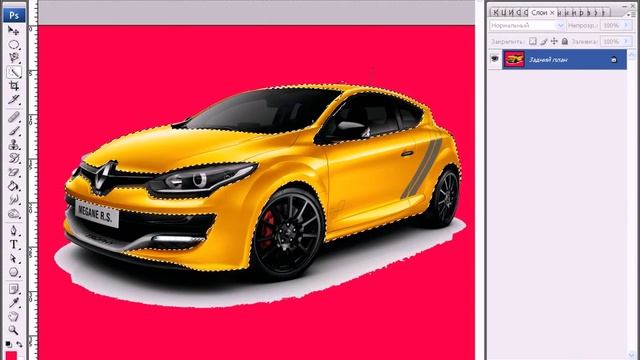Select the History Brush tool
This screenshot has width=640, height=360.
tap(13, 158)
